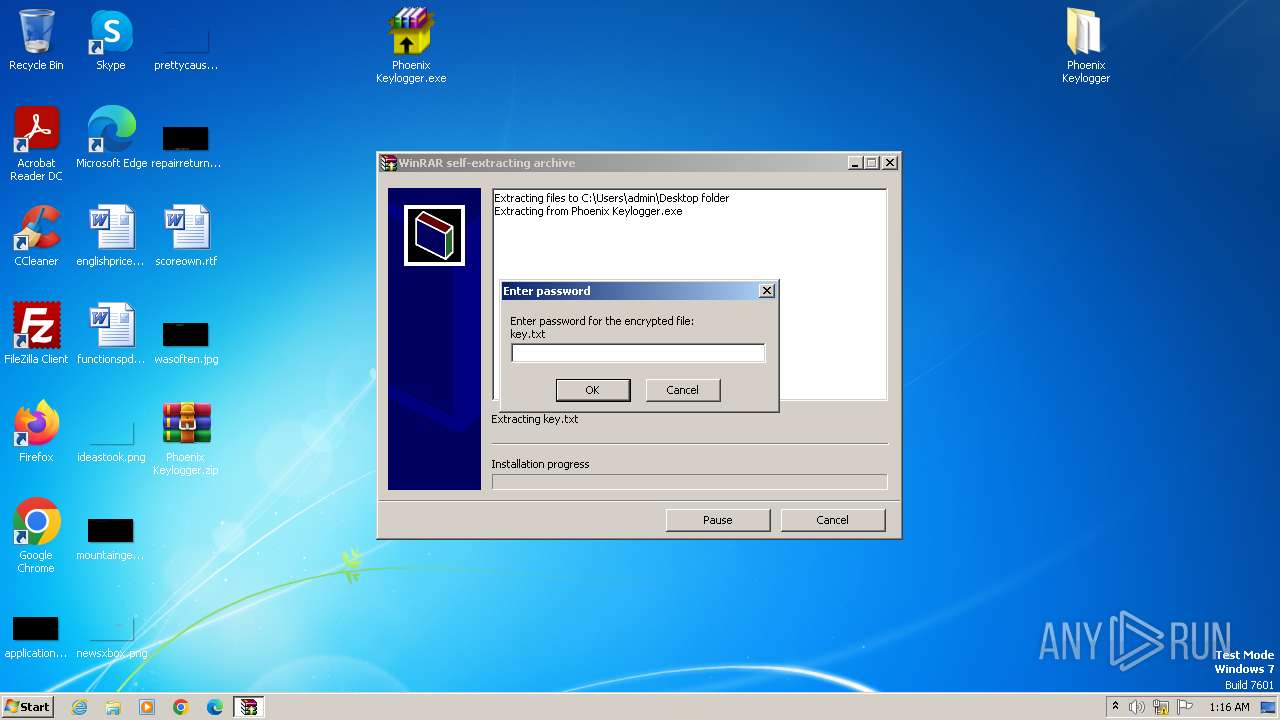This screenshot has height=720, width=1280.
Task: Open Internet Explorer from the taskbar
Action: tap(79, 707)
